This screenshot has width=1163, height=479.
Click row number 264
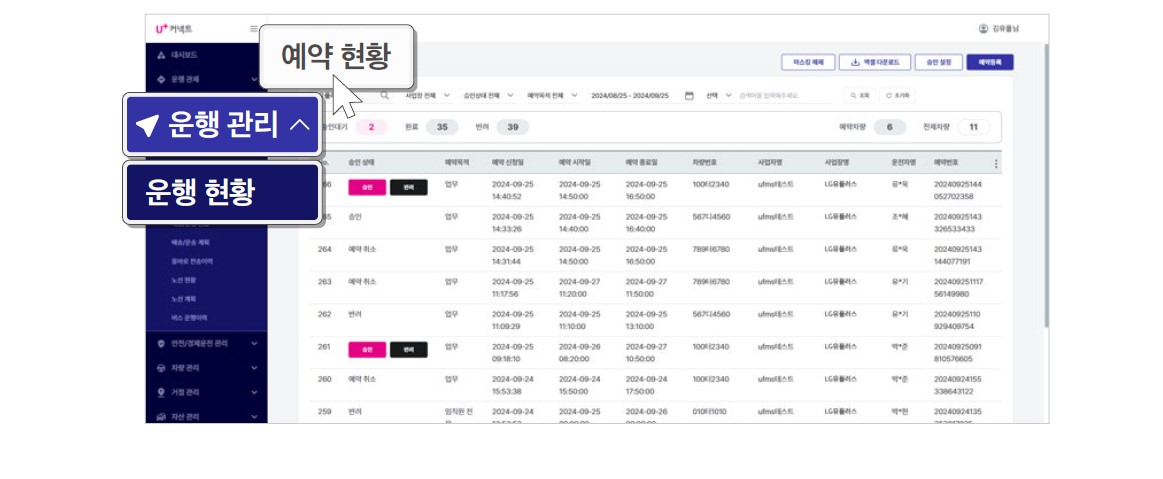tap(324, 249)
